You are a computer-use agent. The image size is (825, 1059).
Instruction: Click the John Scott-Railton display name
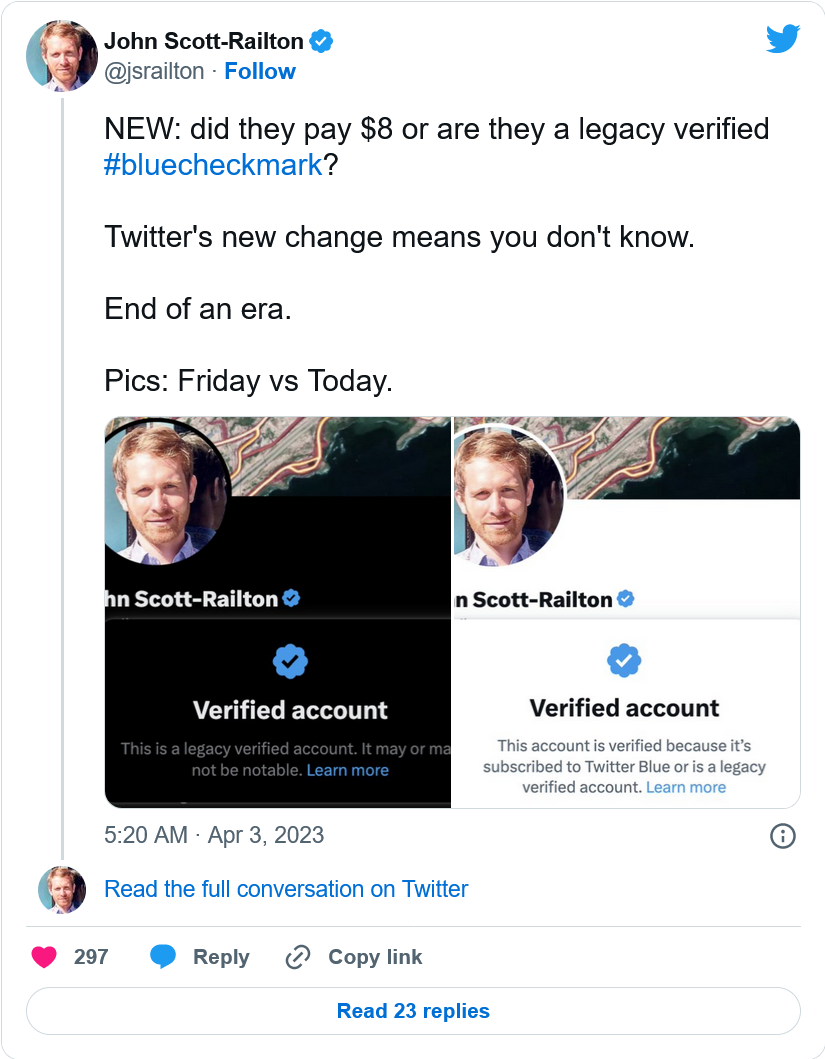[x=204, y=41]
